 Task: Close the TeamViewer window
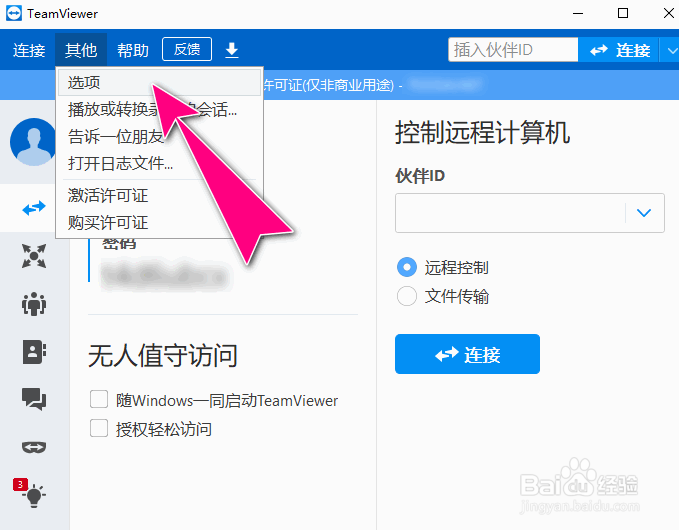point(668,13)
